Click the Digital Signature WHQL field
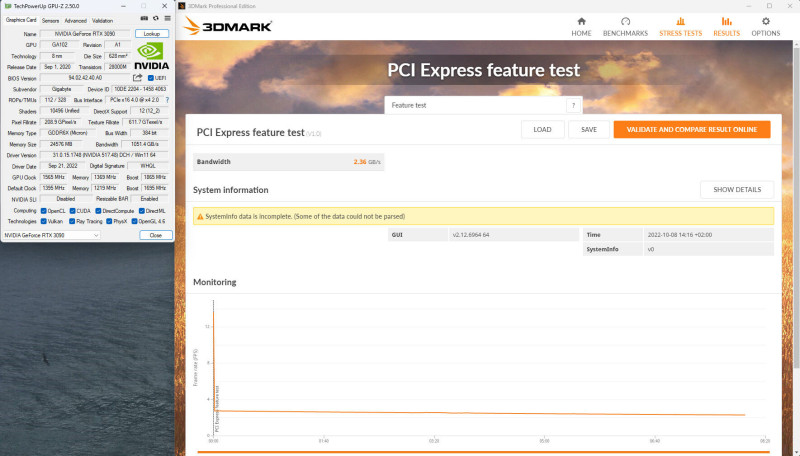This screenshot has height=456, width=800. tap(148, 166)
